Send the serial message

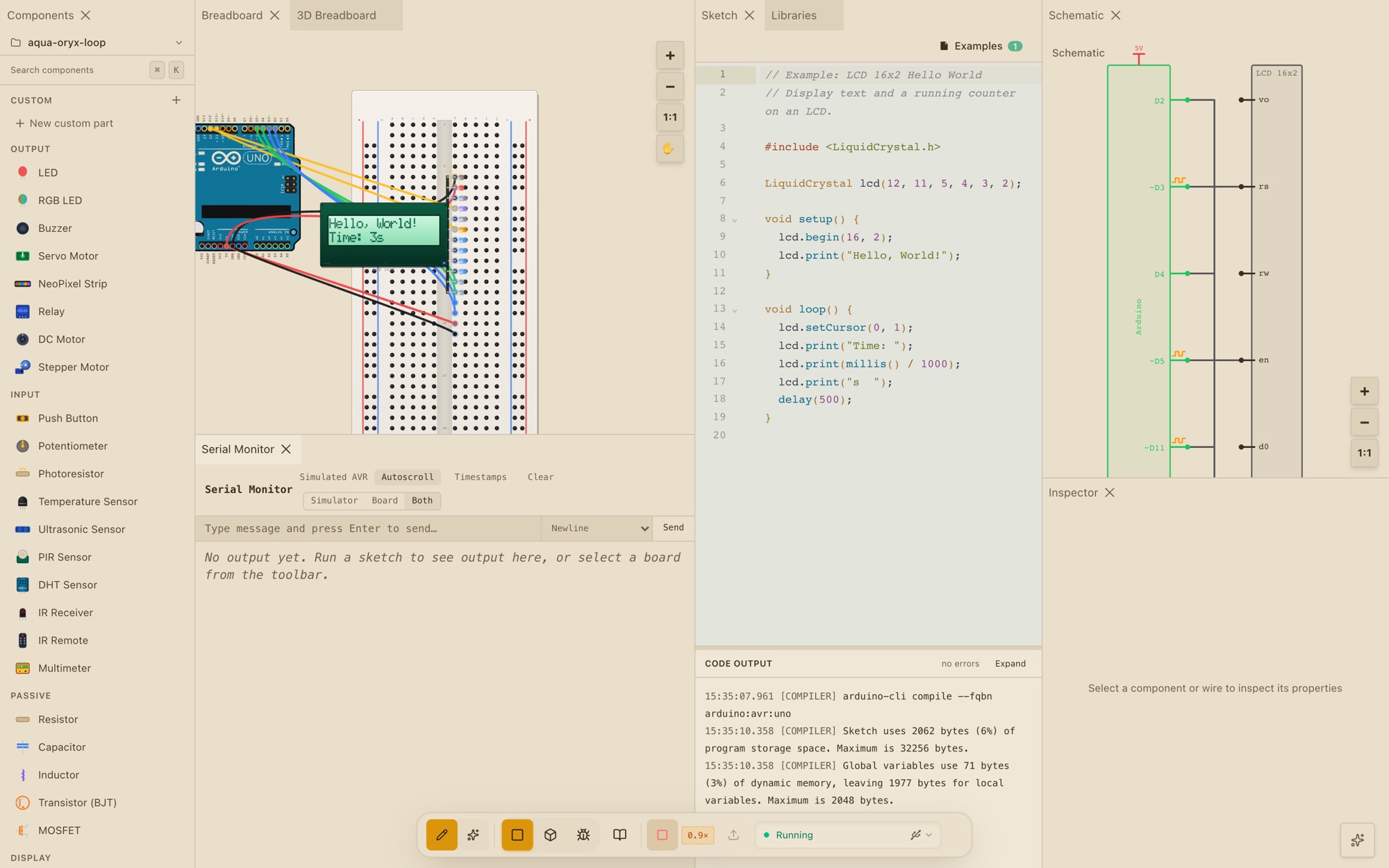point(673,528)
